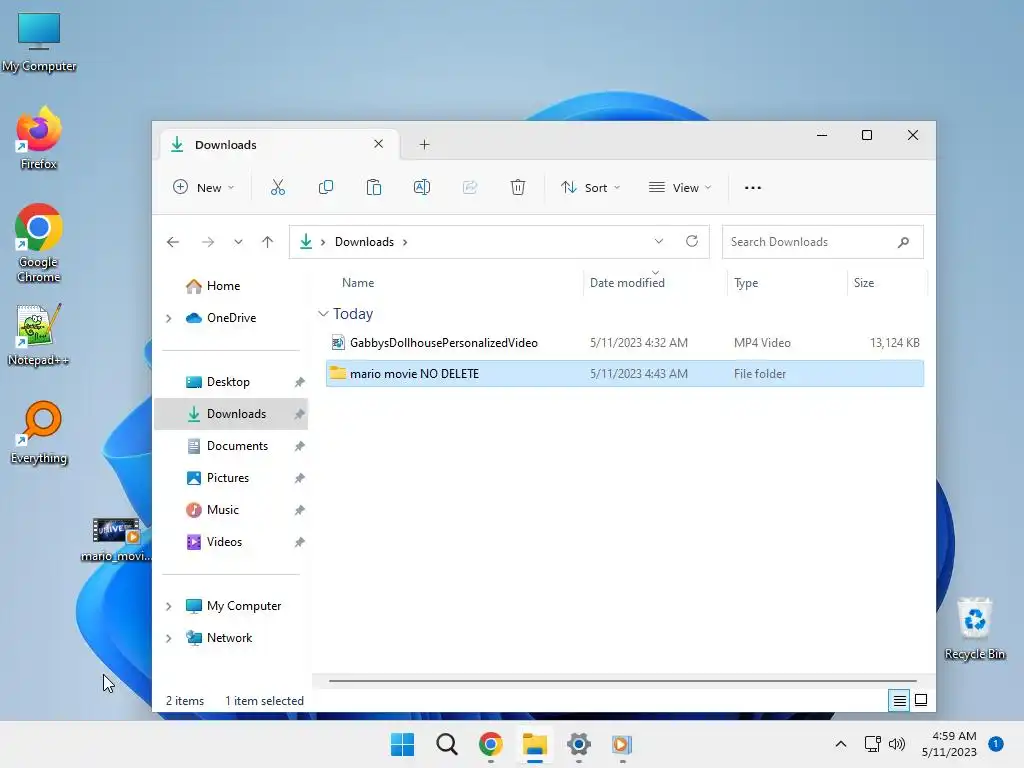Collapse the Today group
This screenshot has height=768, width=1024.
(323, 313)
